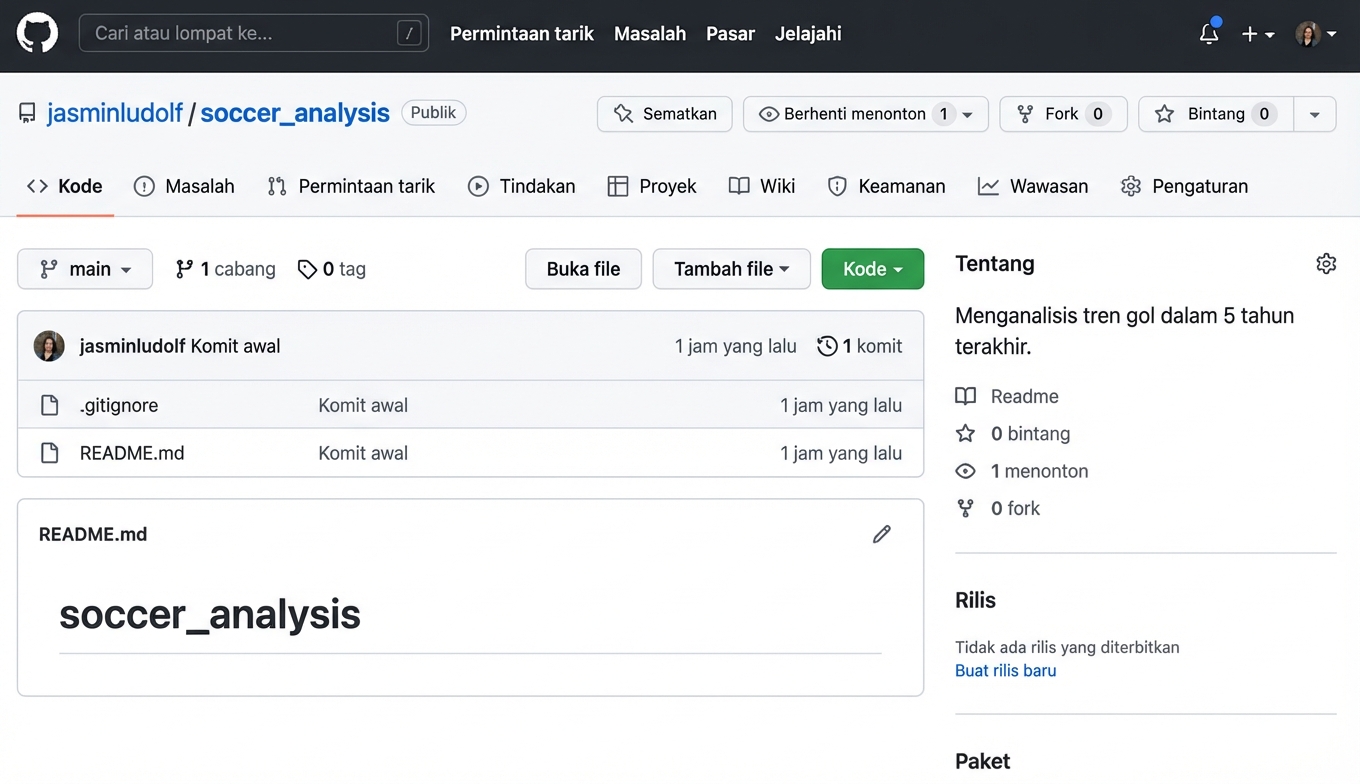Image resolution: width=1360 pixels, height=784 pixels.
Task: Open Pasar in the top navigation
Action: point(730,34)
